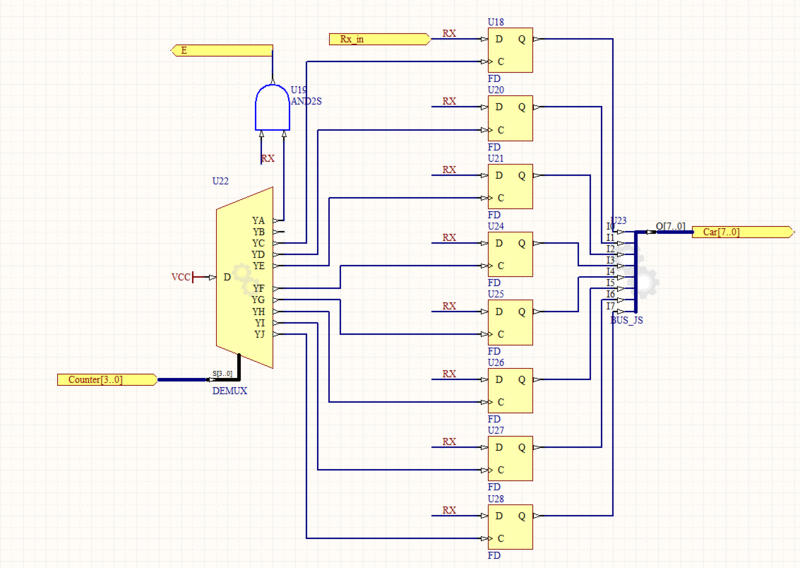800x568 pixels.
Task: Click the U21 flip-flop symbol
Action: click(x=509, y=186)
